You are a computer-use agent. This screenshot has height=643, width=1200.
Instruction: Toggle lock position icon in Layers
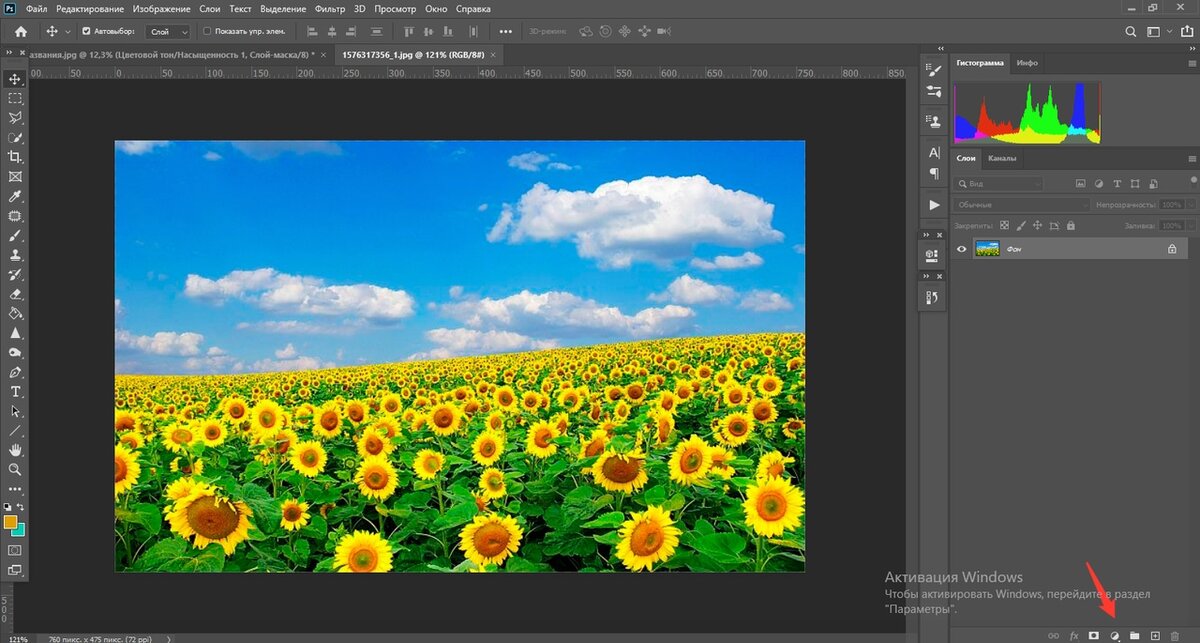(1037, 226)
